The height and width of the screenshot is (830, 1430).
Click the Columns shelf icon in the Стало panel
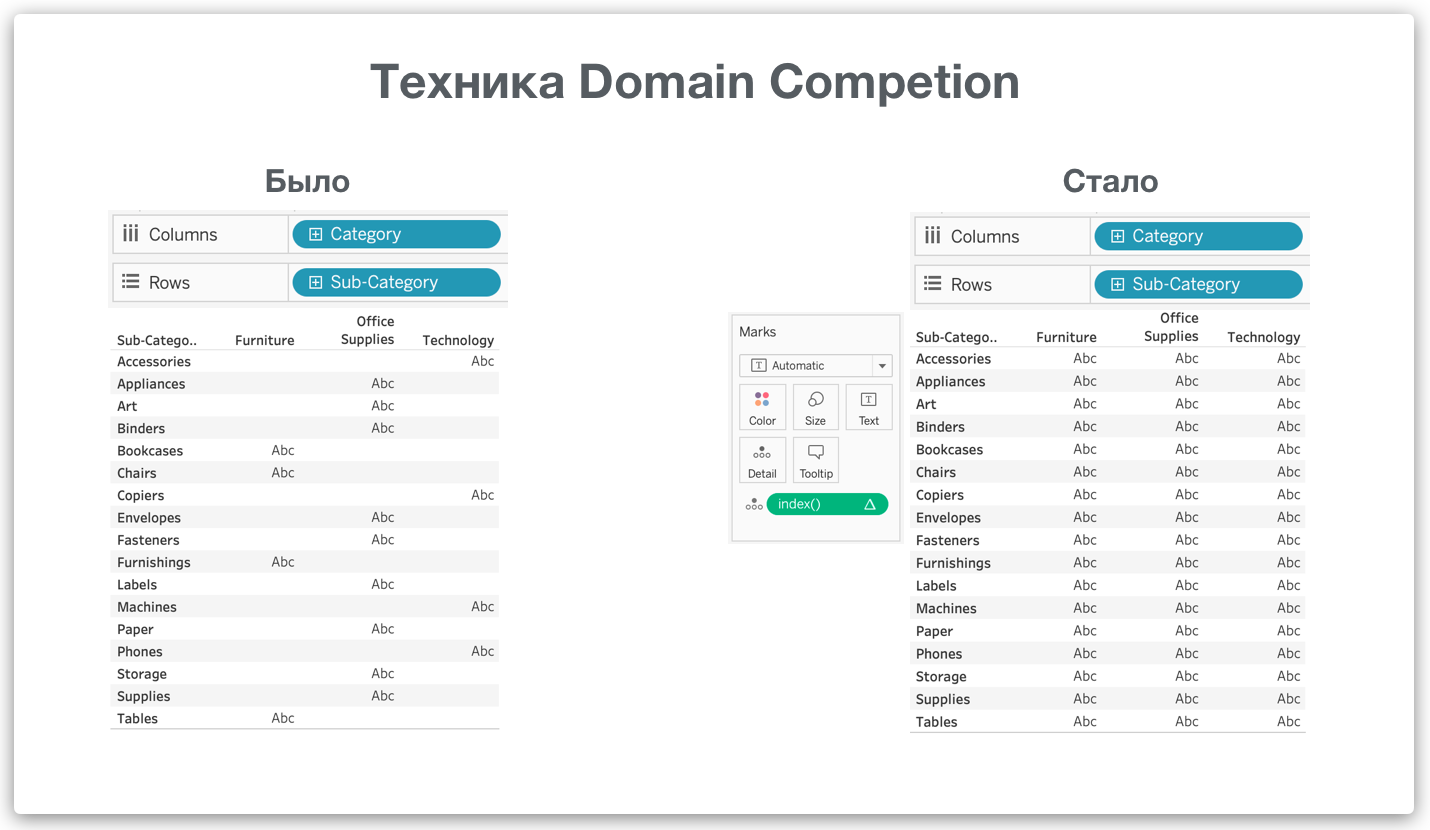(x=932, y=236)
